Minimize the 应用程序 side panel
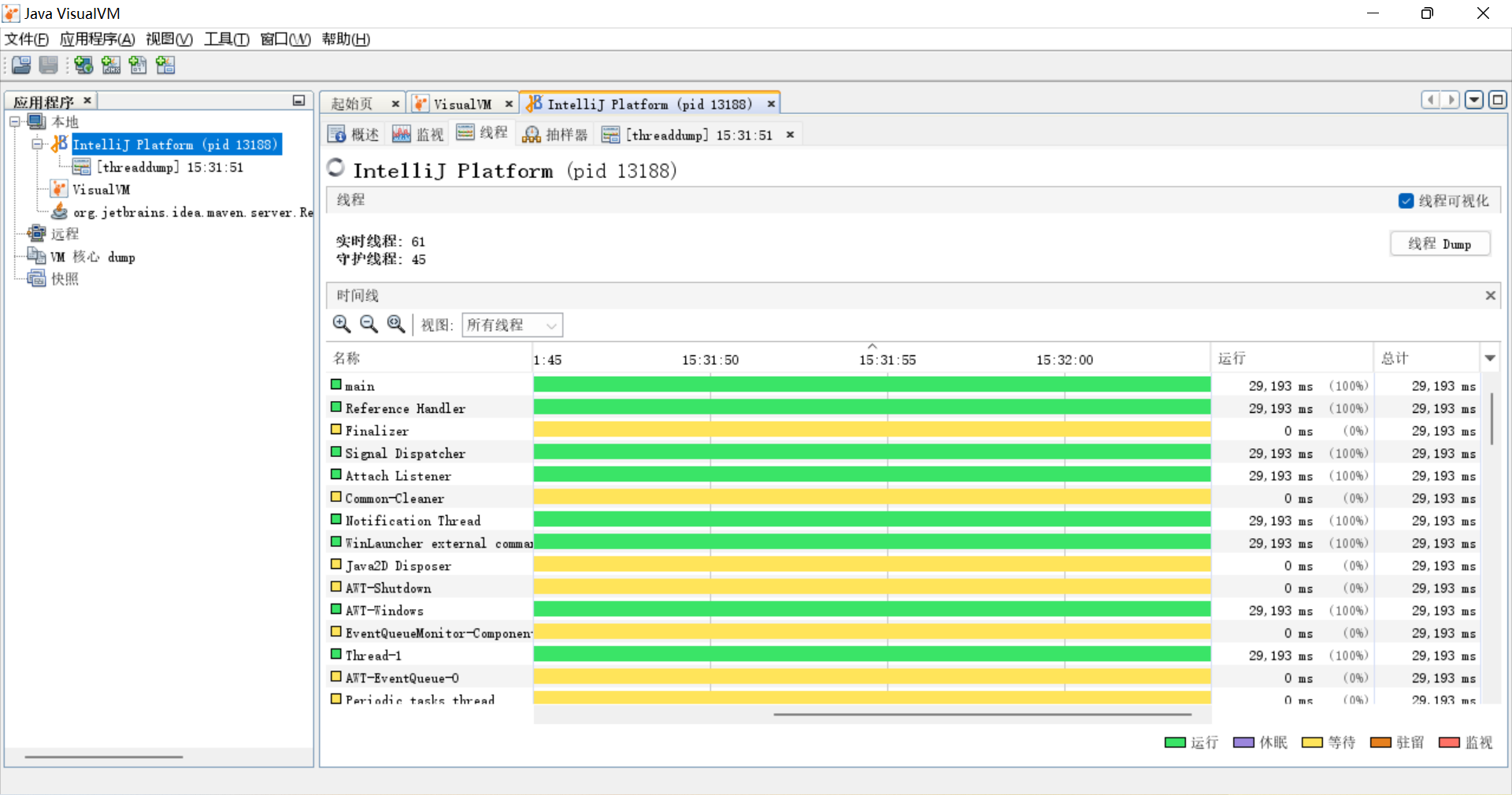The width and height of the screenshot is (1512, 795). (x=298, y=101)
